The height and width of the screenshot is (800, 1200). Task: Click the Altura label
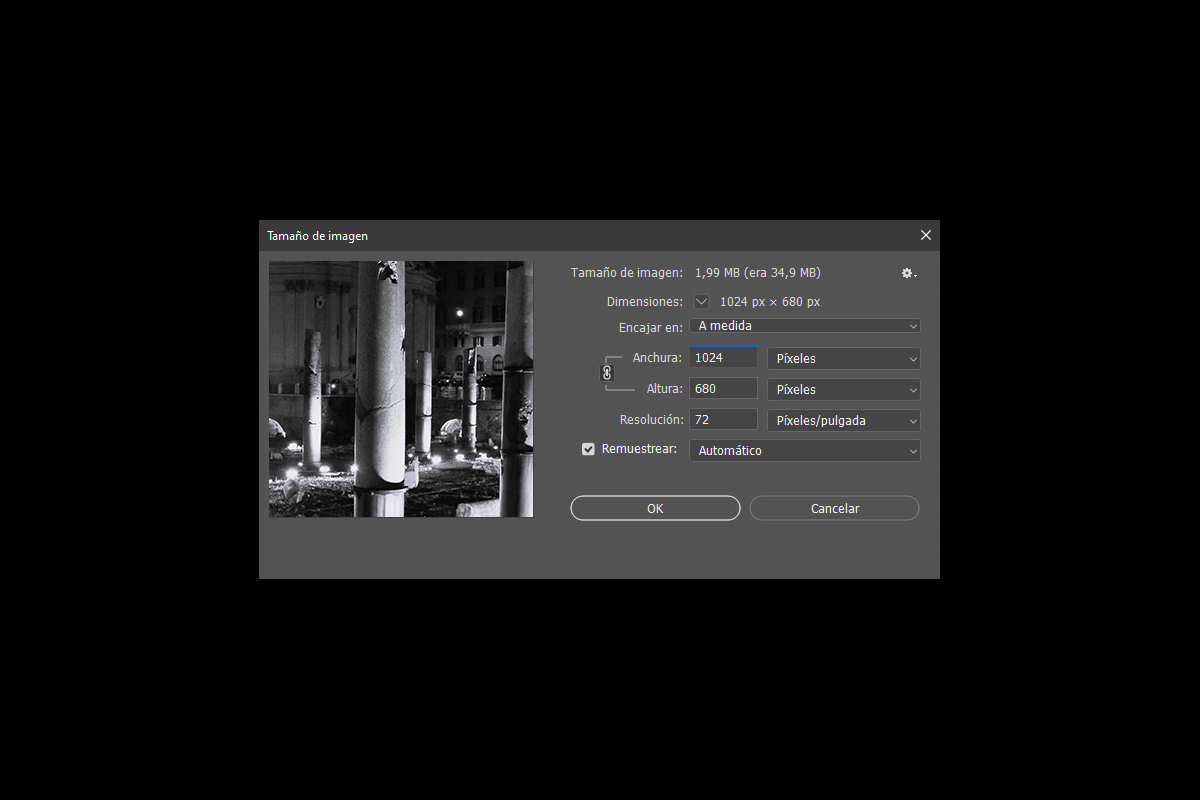coord(665,389)
